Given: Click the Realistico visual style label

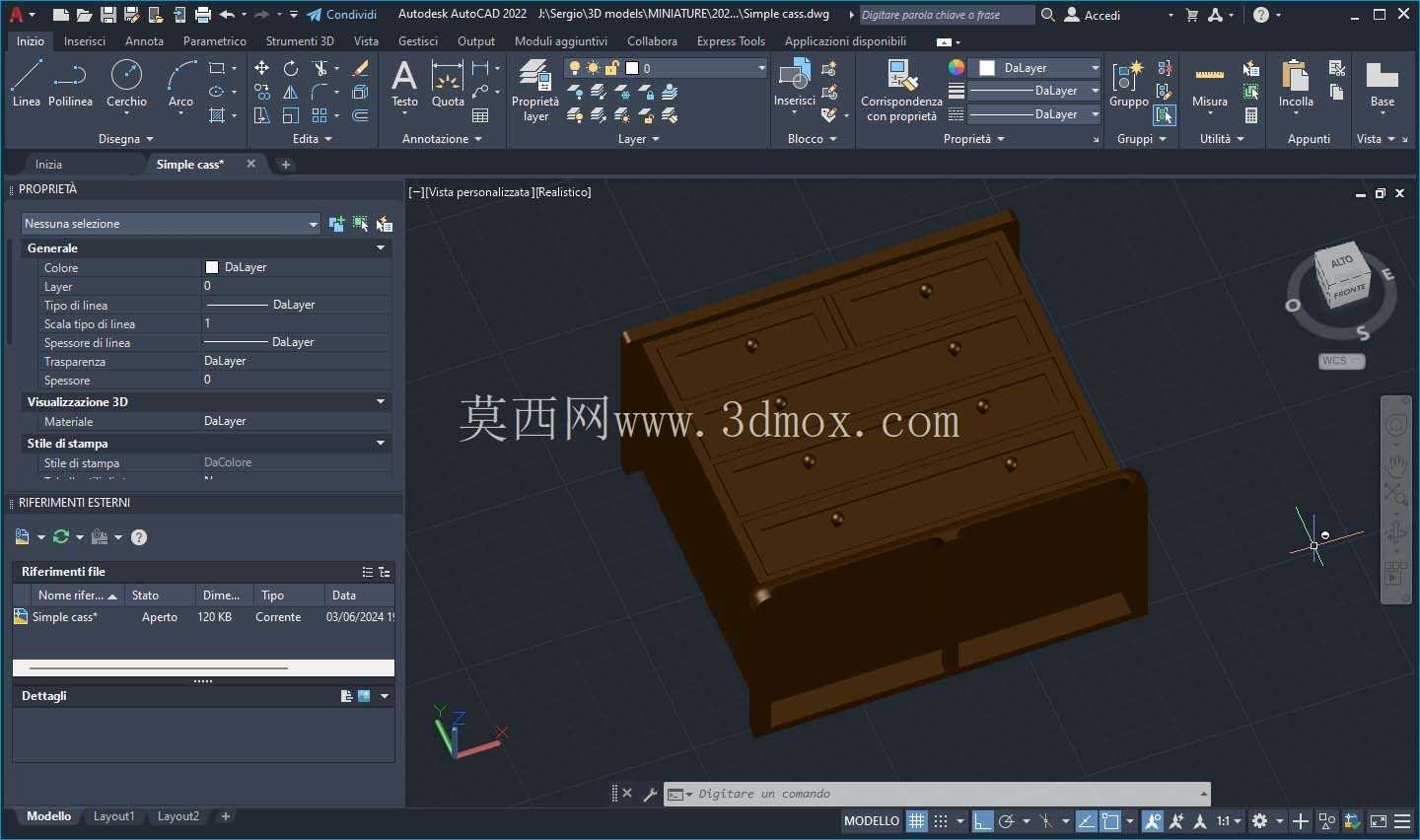Looking at the screenshot, I should tap(564, 192).
